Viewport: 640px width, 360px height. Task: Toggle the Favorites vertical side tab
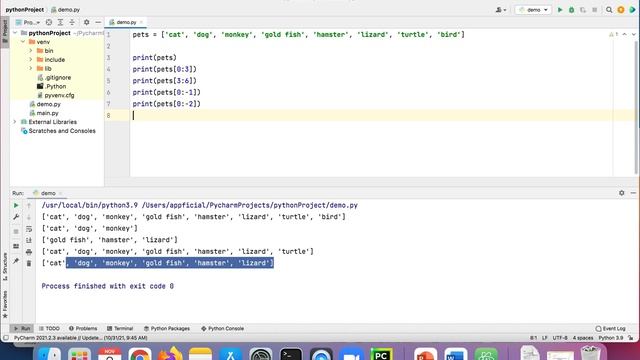click(5, 304)
